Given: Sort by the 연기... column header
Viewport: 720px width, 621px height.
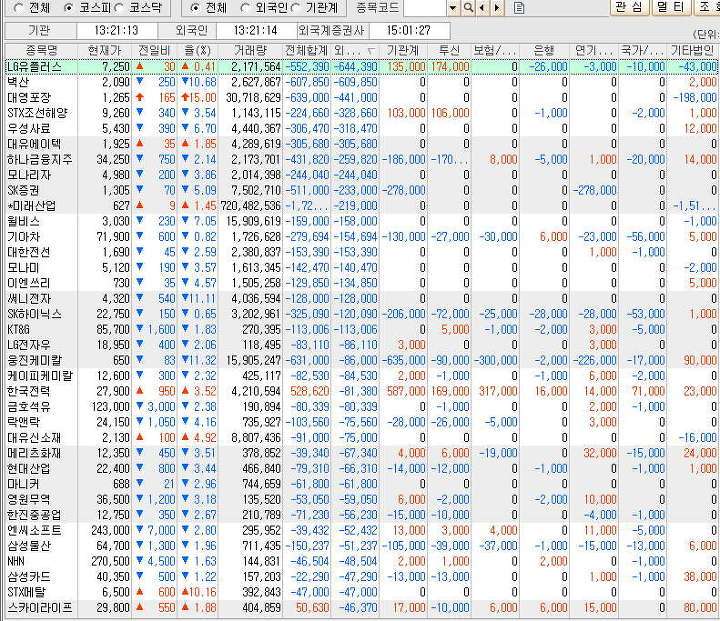Looking at the screenshot, I should pos(594,50).
